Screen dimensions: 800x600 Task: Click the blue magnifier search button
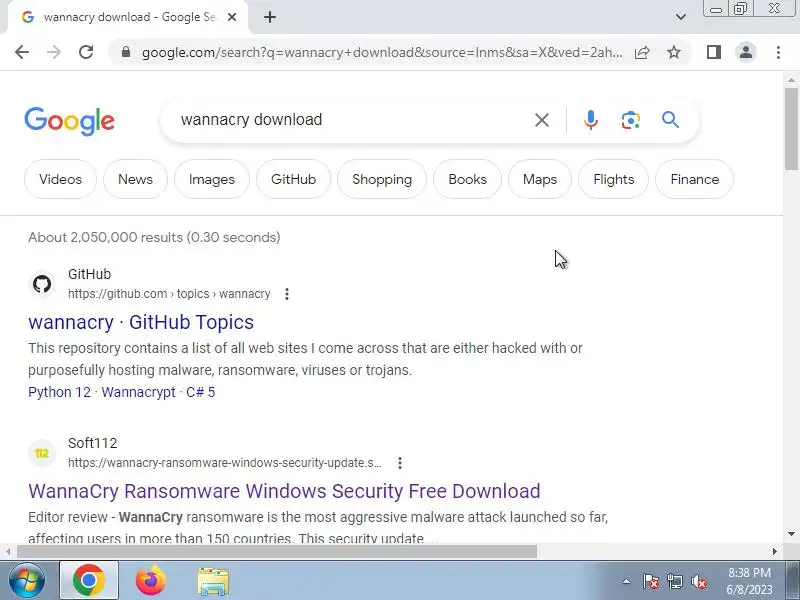670,120
